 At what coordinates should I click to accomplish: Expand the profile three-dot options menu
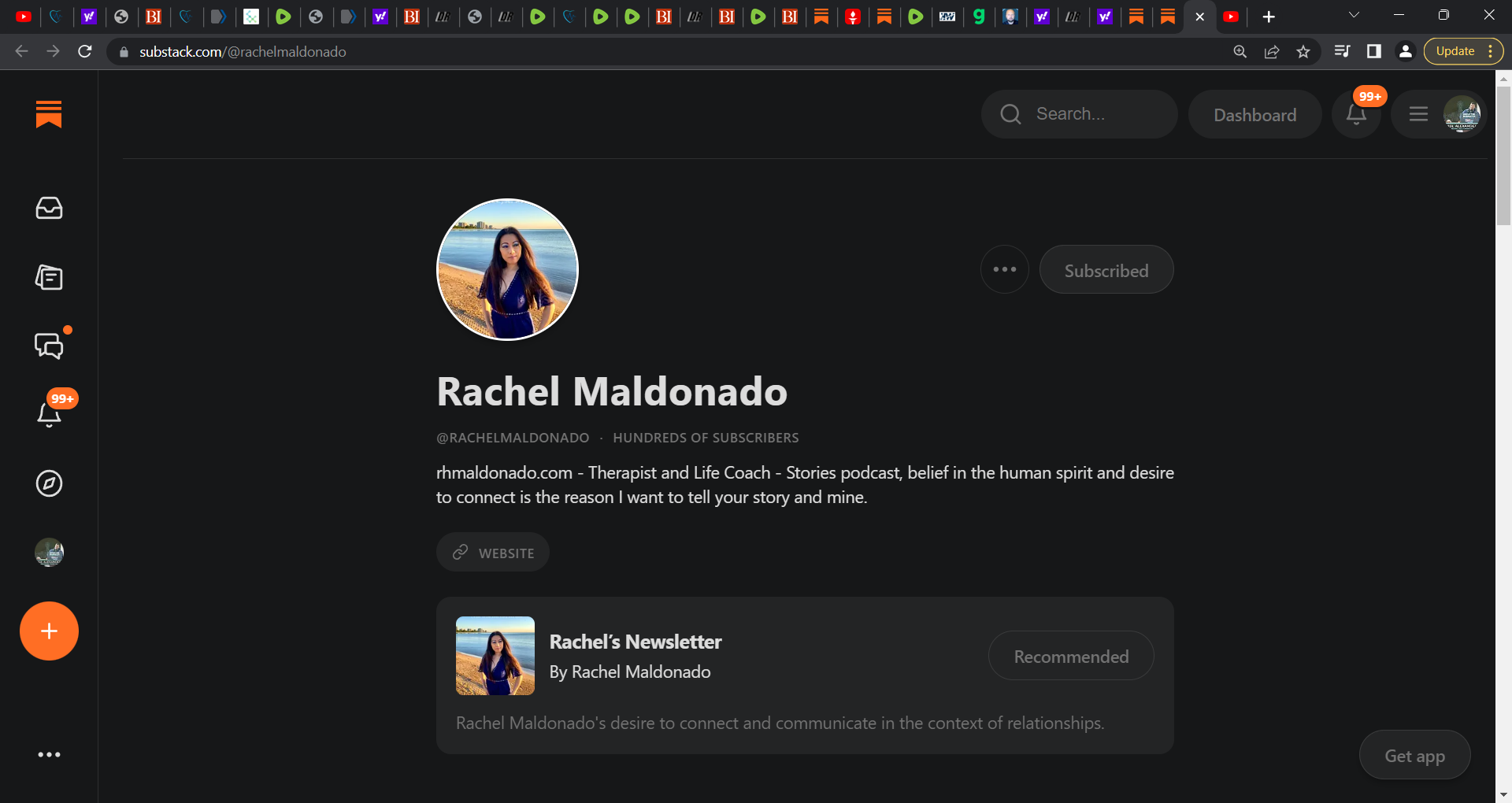(1004, 270)
